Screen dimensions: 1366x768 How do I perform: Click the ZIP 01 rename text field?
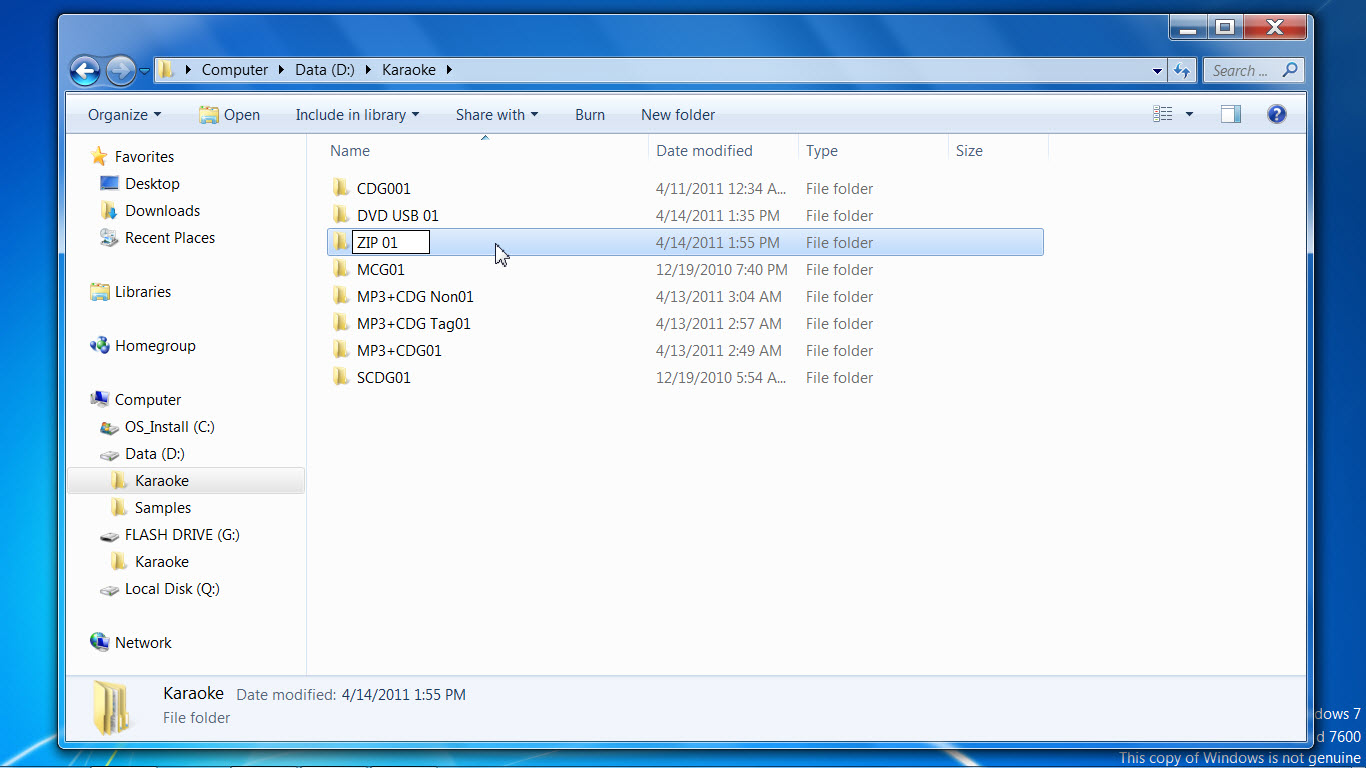[391, 242]
